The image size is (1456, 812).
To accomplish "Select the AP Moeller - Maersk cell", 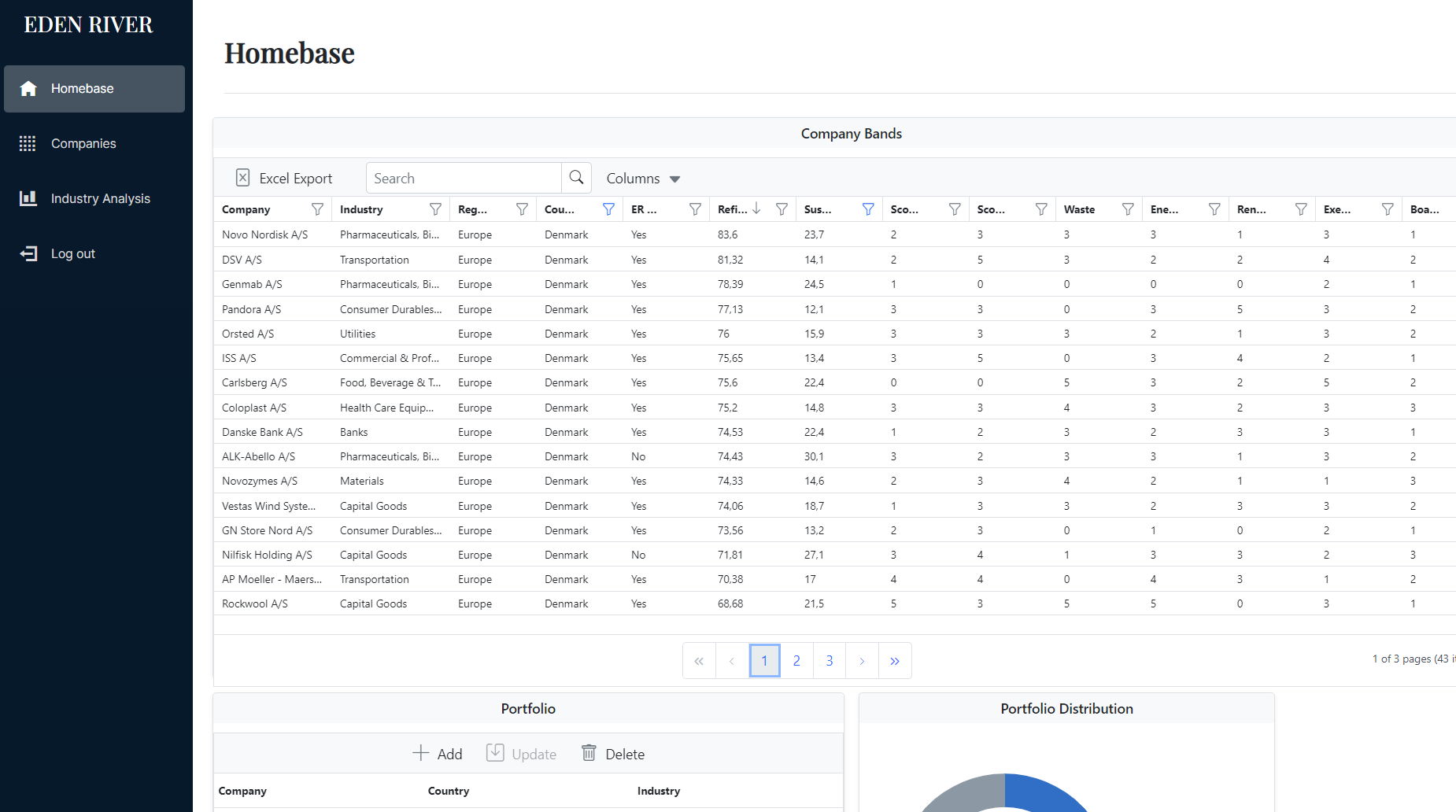I will 273,579.
